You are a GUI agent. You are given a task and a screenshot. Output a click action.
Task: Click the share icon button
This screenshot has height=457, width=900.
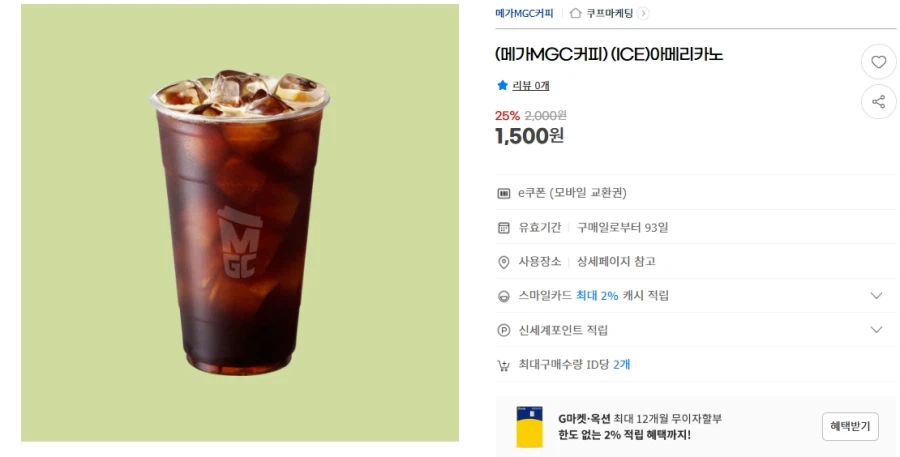(878, 102)
